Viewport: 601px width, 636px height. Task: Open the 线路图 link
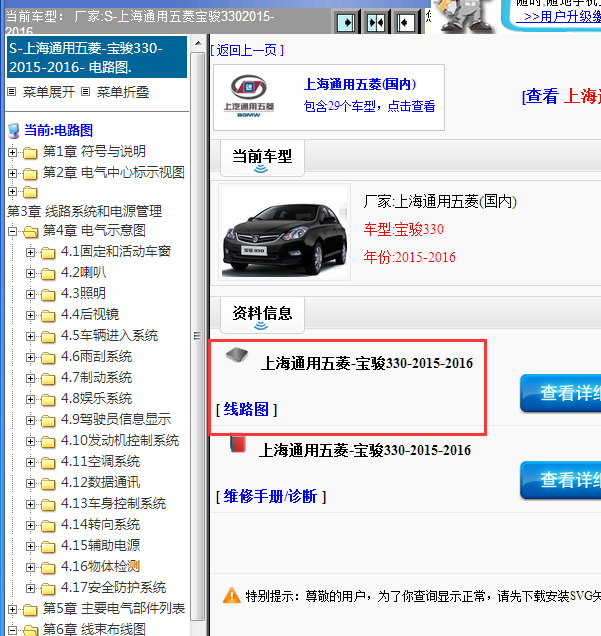(246, 409)
